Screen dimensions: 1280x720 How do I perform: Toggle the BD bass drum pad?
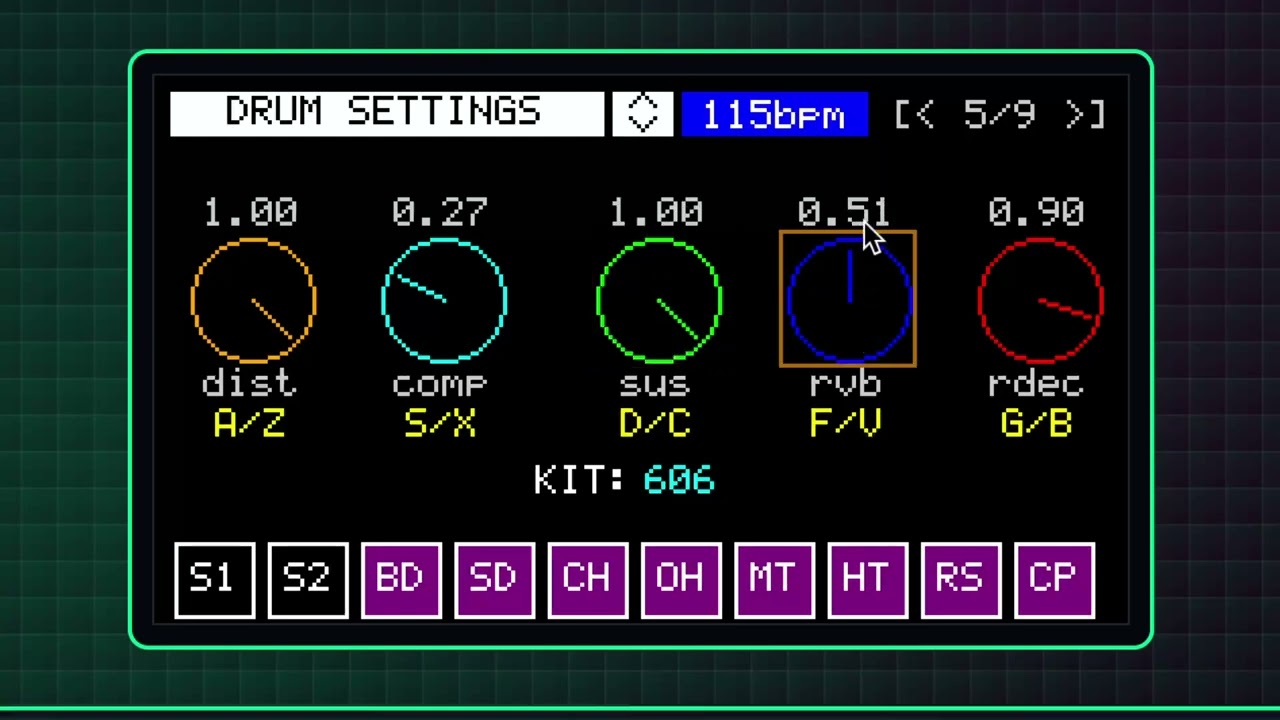pos(401,580)
